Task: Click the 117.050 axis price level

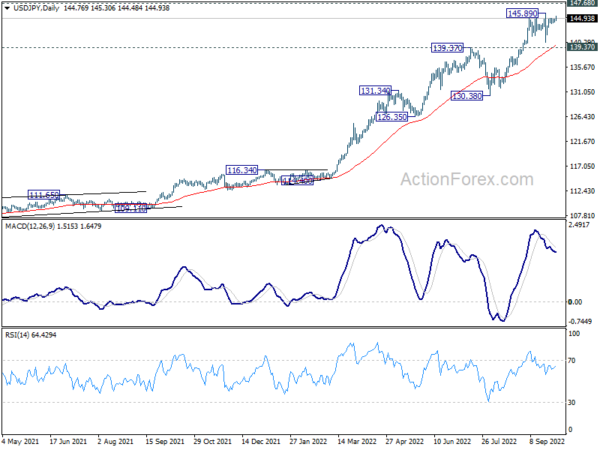Action: click(x=582, y=166)
